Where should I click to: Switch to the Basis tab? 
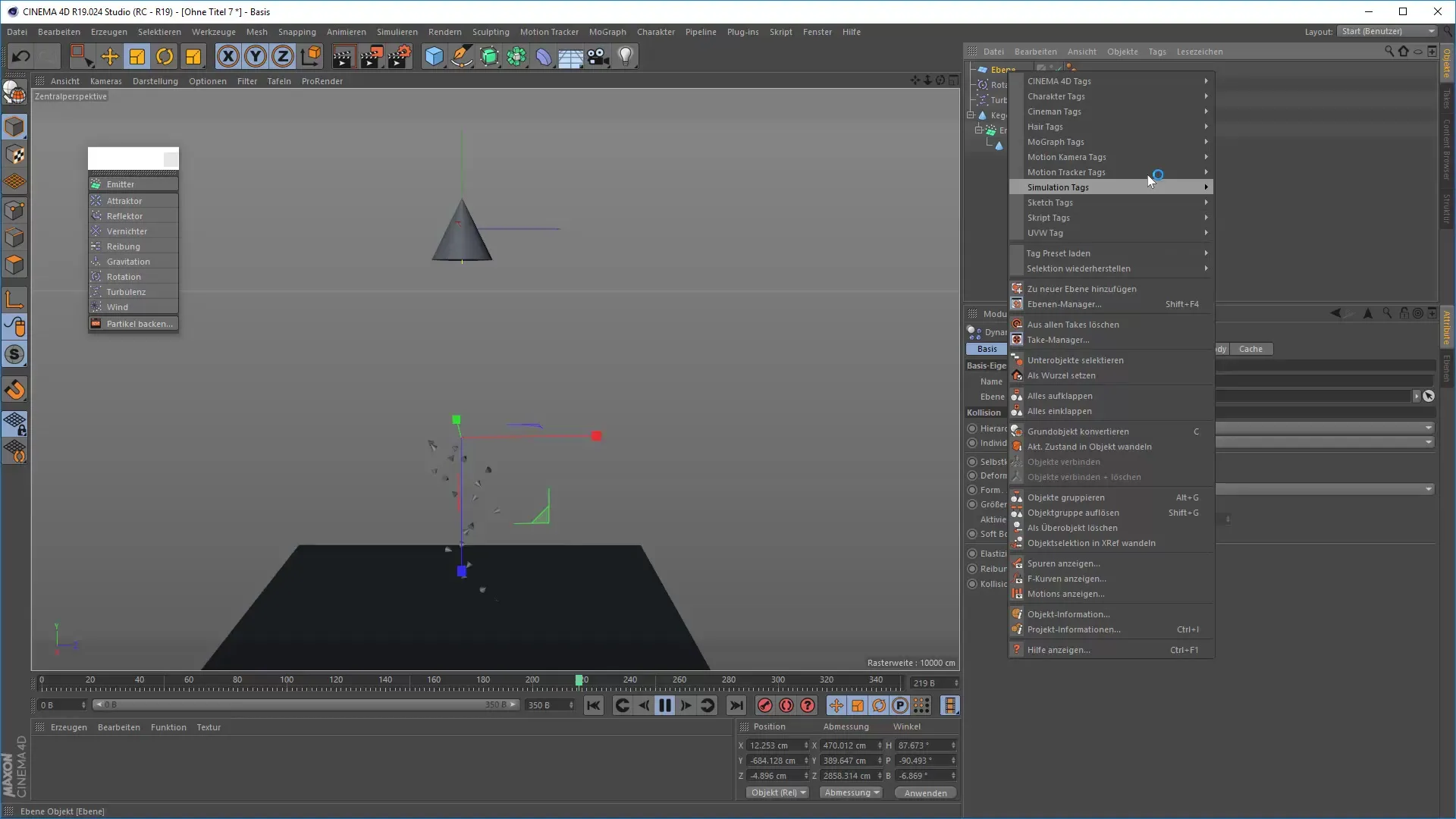point(987,349)
